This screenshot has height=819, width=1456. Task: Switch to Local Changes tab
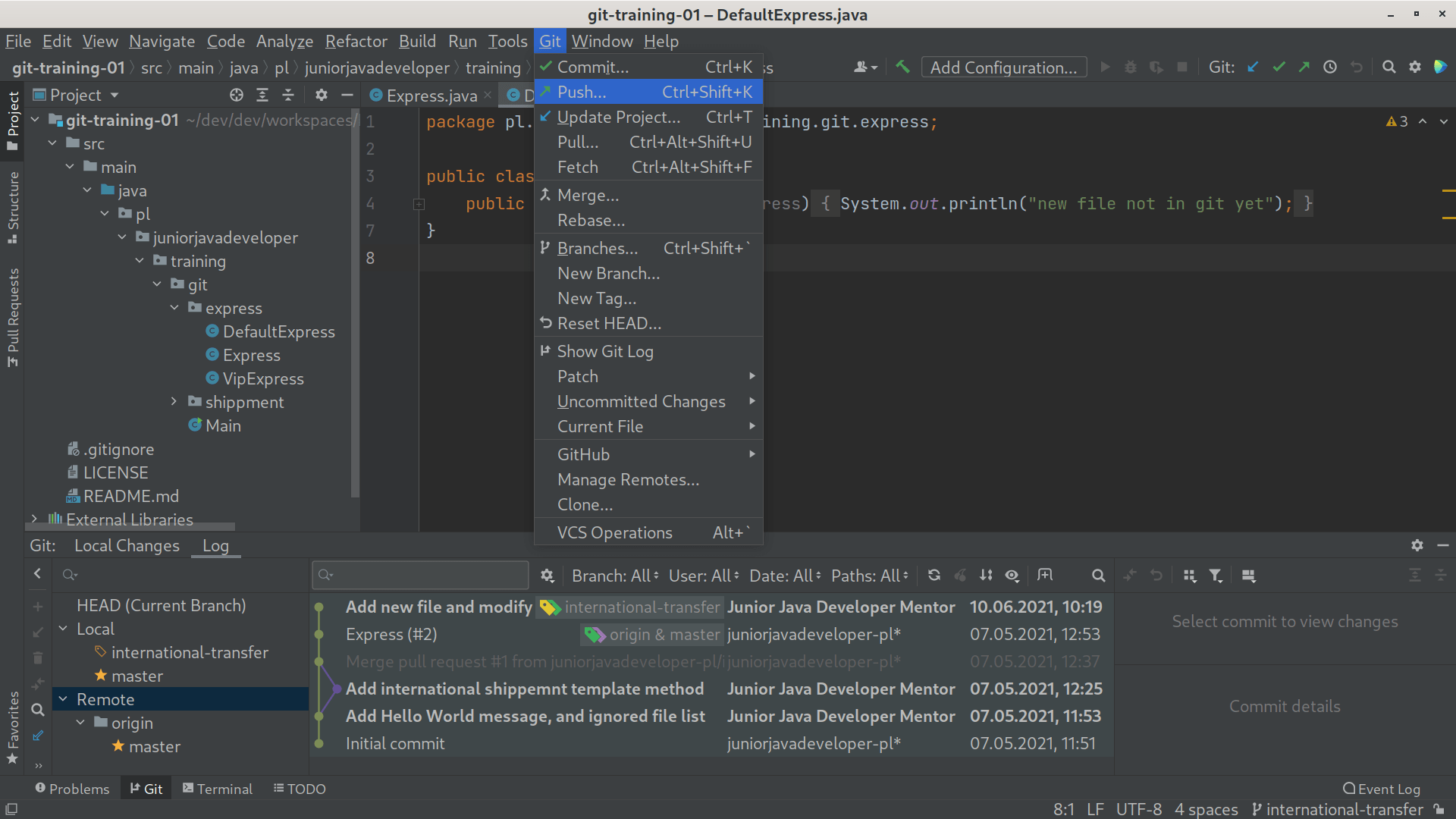click(x=125, y=545)
